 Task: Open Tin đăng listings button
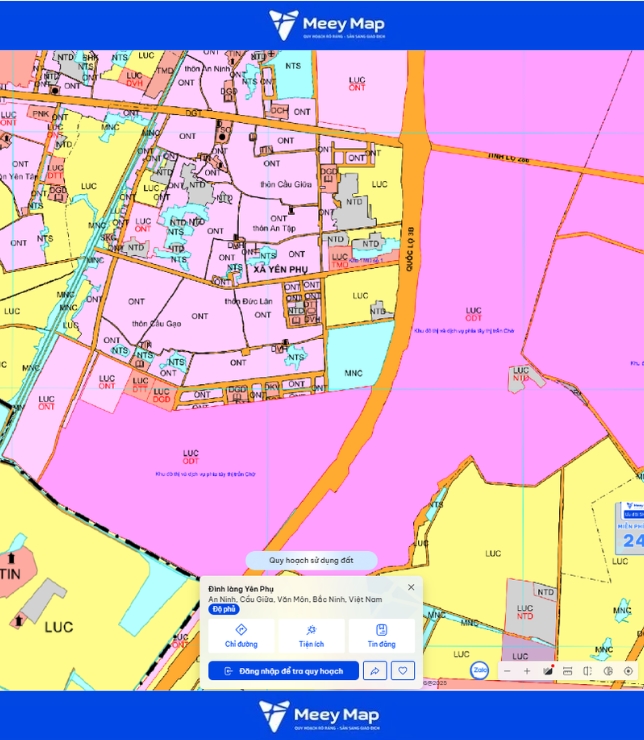tap(382, 636)
